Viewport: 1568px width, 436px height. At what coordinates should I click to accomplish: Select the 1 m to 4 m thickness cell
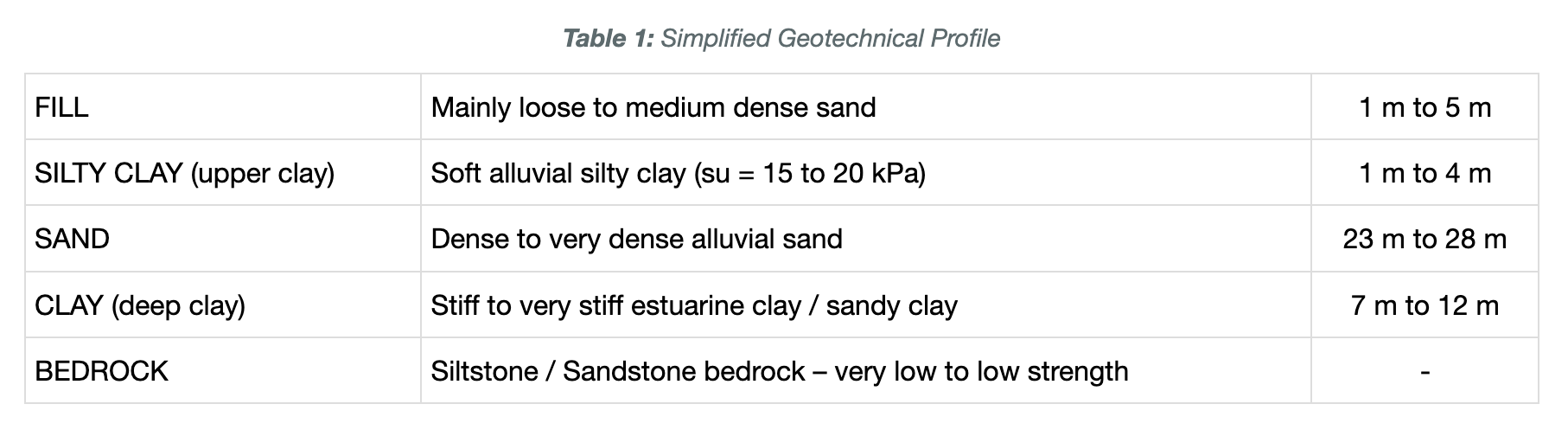1425,173
